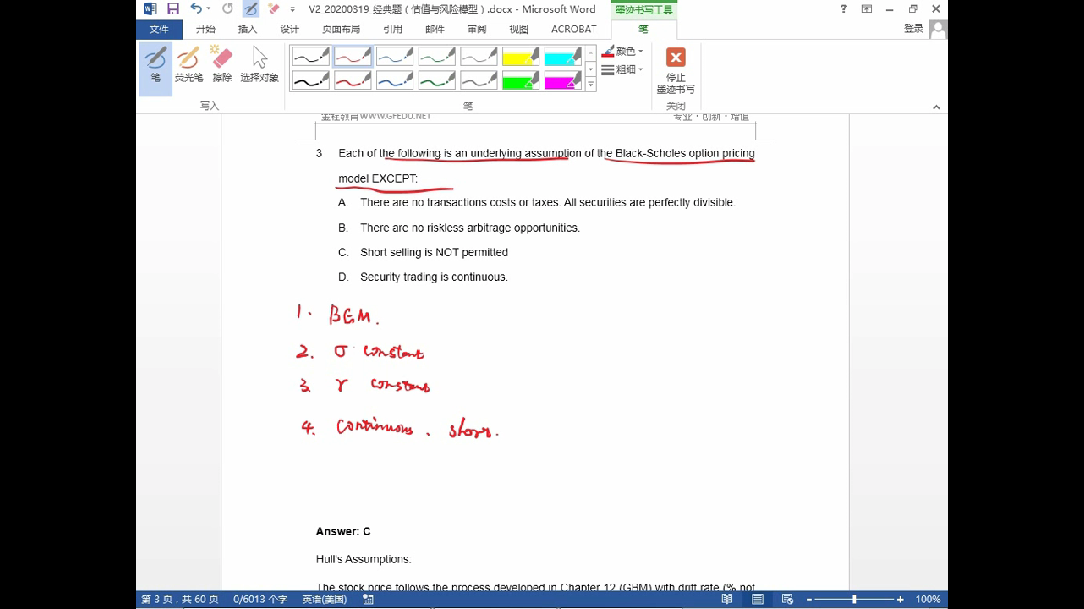The width and height of the screenshot is (1084, 609).
Task: Select the Highlighter tool
Action: [x=188, y=65]
